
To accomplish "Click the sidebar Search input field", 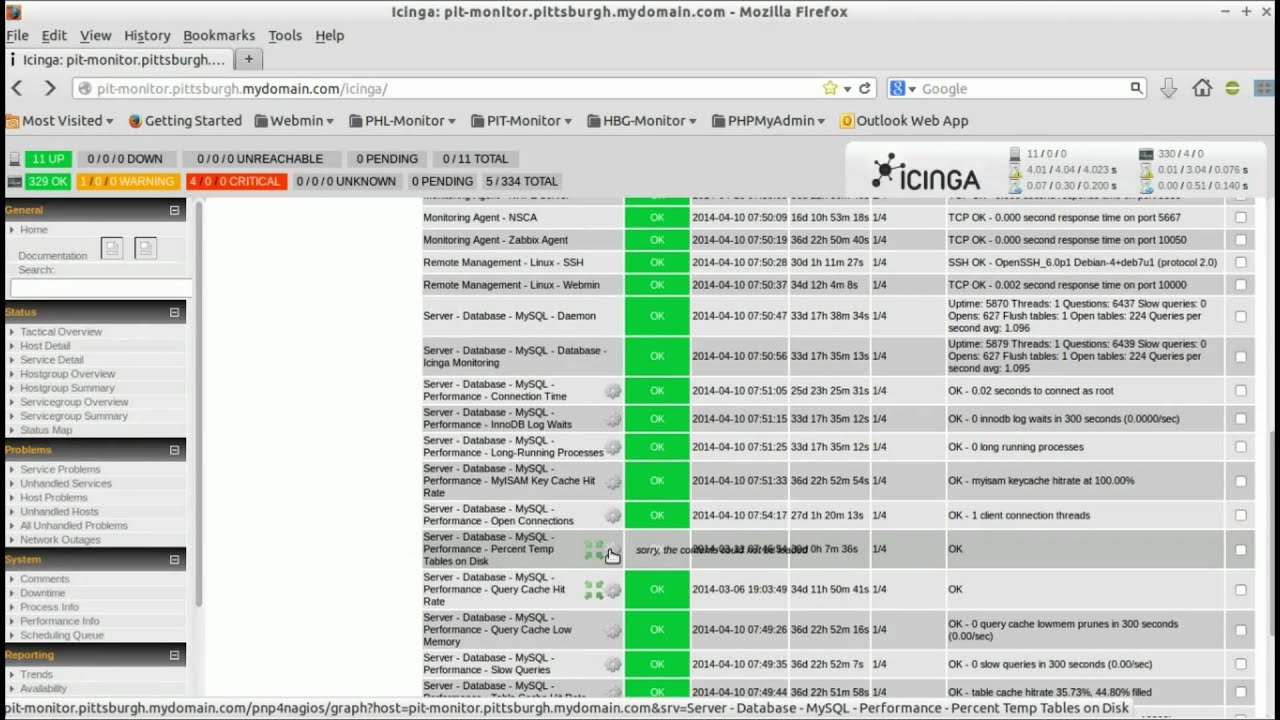I will click(101, 288).
